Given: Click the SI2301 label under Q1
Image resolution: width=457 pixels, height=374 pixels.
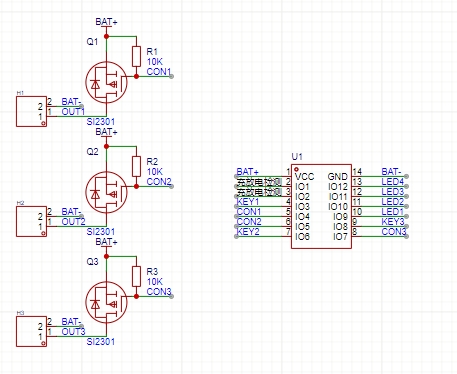Looking at the screenshot, I should pos(101,122).
